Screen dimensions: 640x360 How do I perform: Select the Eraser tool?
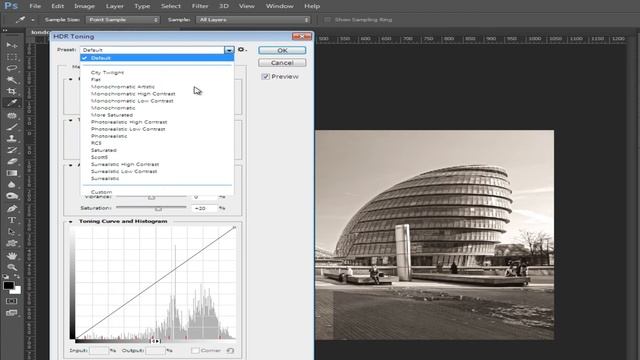coord(12,161)
